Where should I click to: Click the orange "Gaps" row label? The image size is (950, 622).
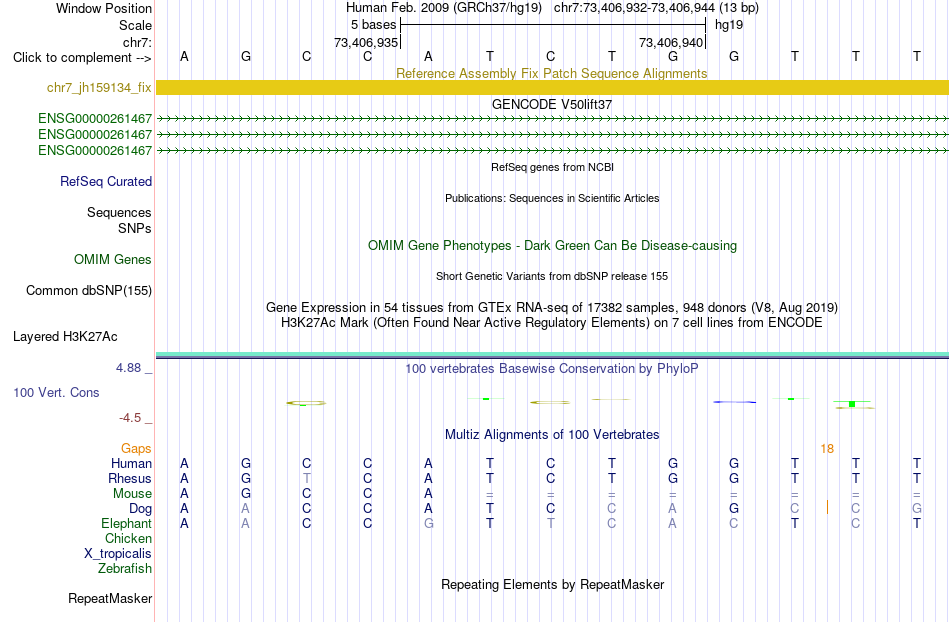pyautogui.click(x=136, y=449)
